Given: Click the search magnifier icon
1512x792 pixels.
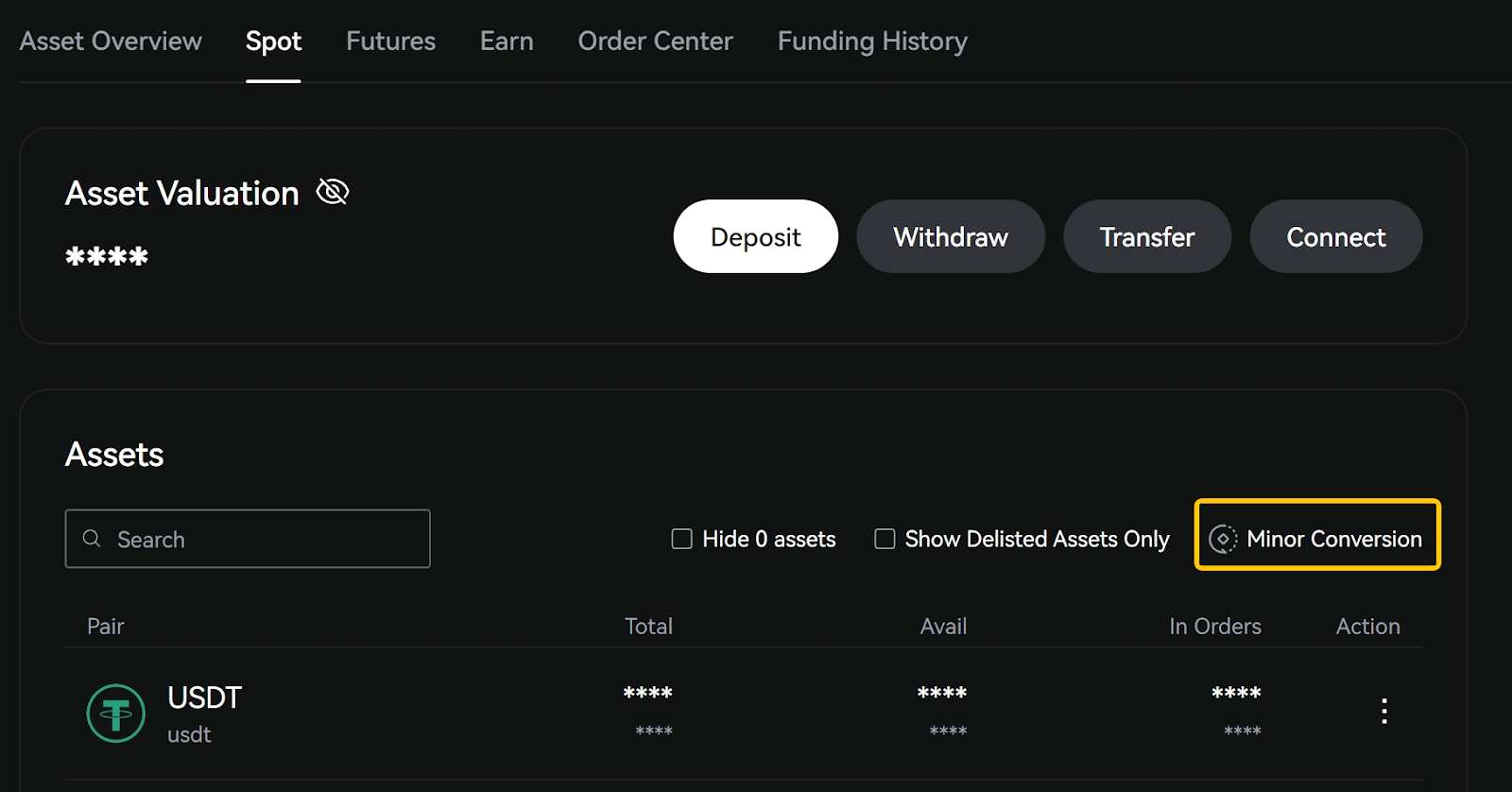Looking at the screenshot, I should 92,539.
